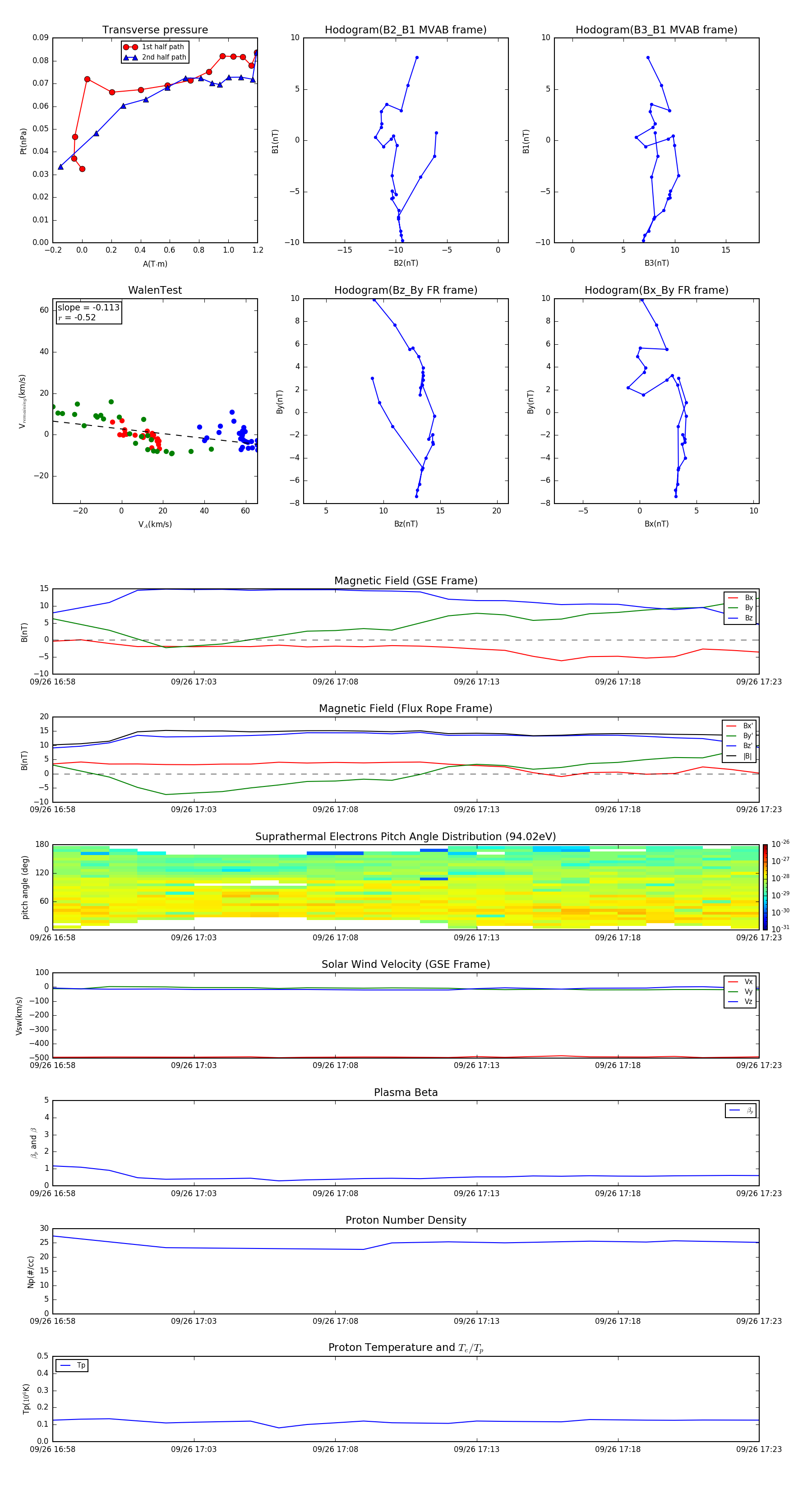The image size is (812, 1489).
Task: Click the 09/26 17:08 tick under pitch angle plot
Action: [335, 938]
